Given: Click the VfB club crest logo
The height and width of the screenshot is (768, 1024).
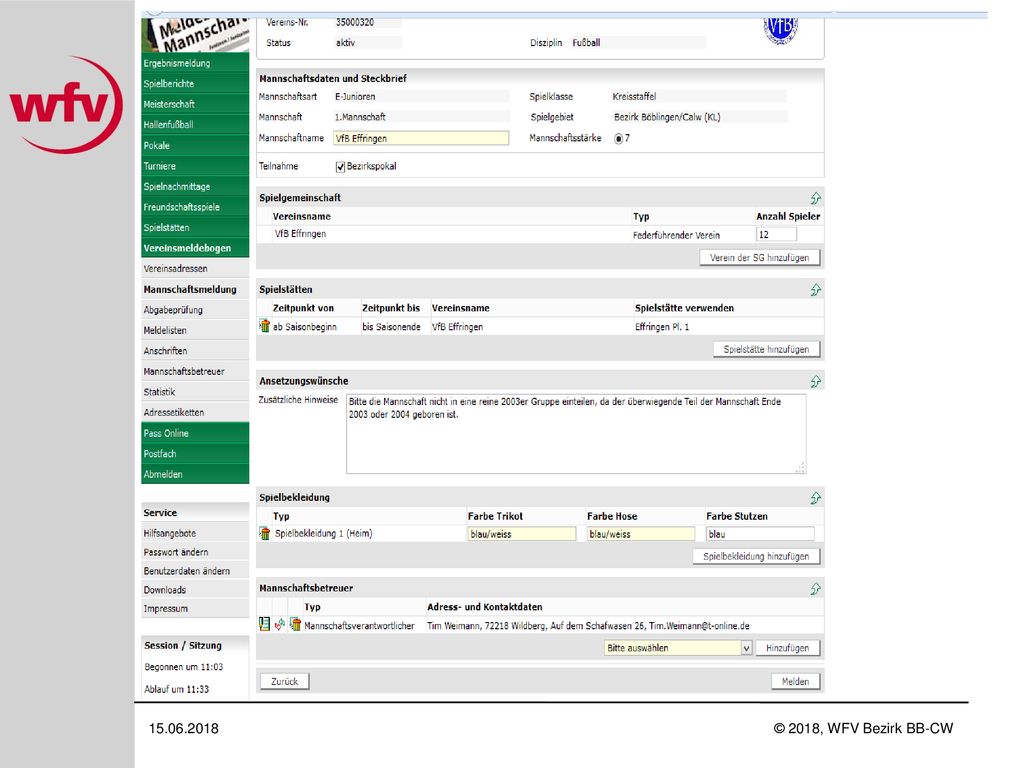Looking at the screenshot, I should click(780, 30).
